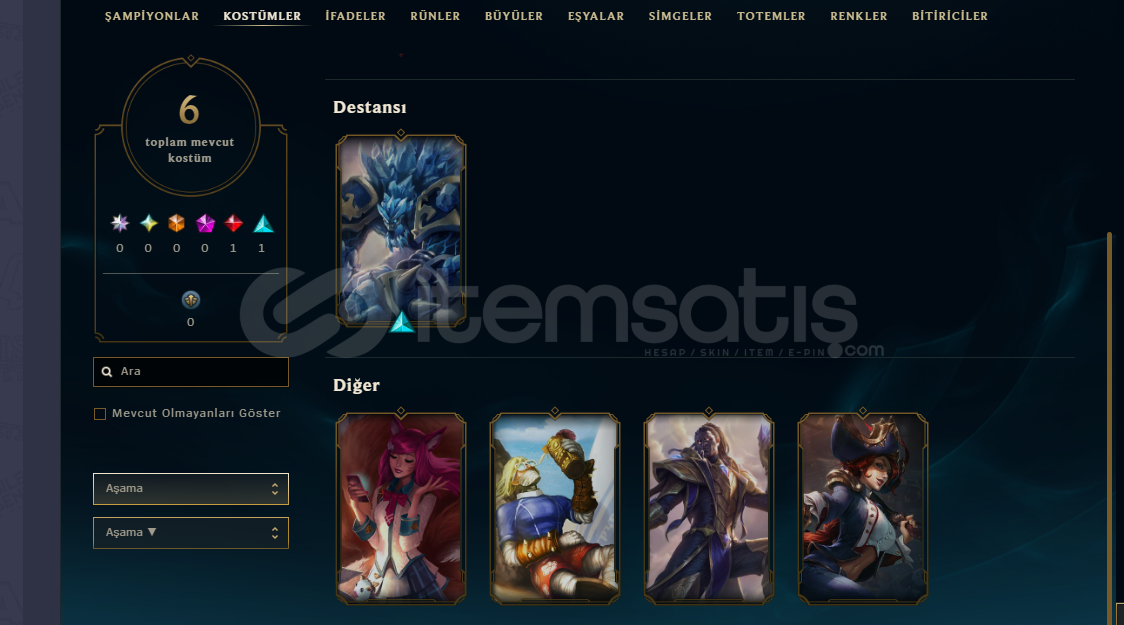Click the cyan triangle rarity gem icon

point(263,224)
